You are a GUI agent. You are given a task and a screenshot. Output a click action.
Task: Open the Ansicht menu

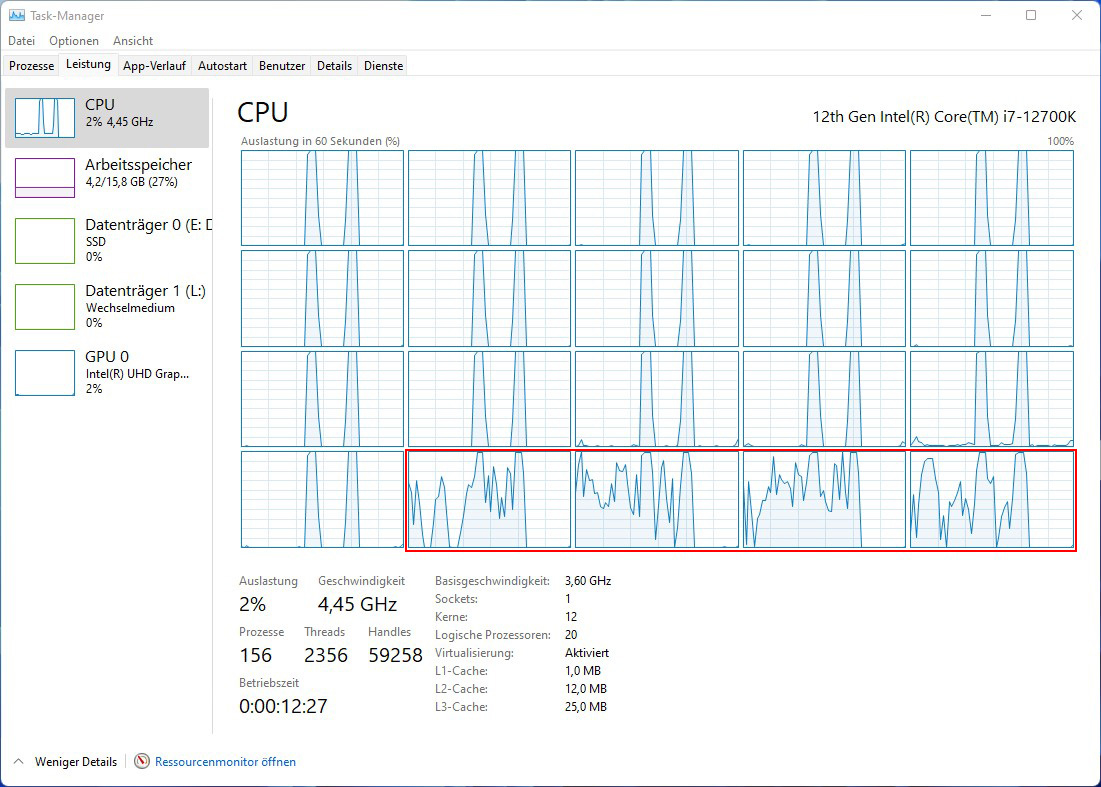[x=133, y=41]
